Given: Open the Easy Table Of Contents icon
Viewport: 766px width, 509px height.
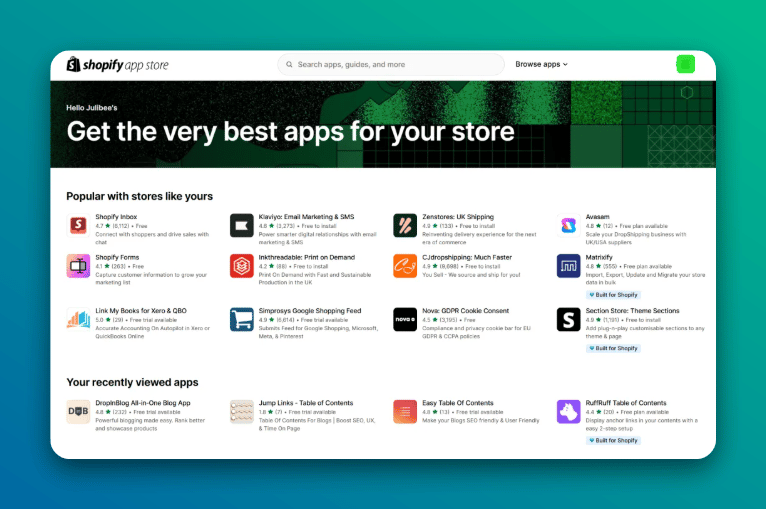Looking at the screenshot, I should click(405, 411).
